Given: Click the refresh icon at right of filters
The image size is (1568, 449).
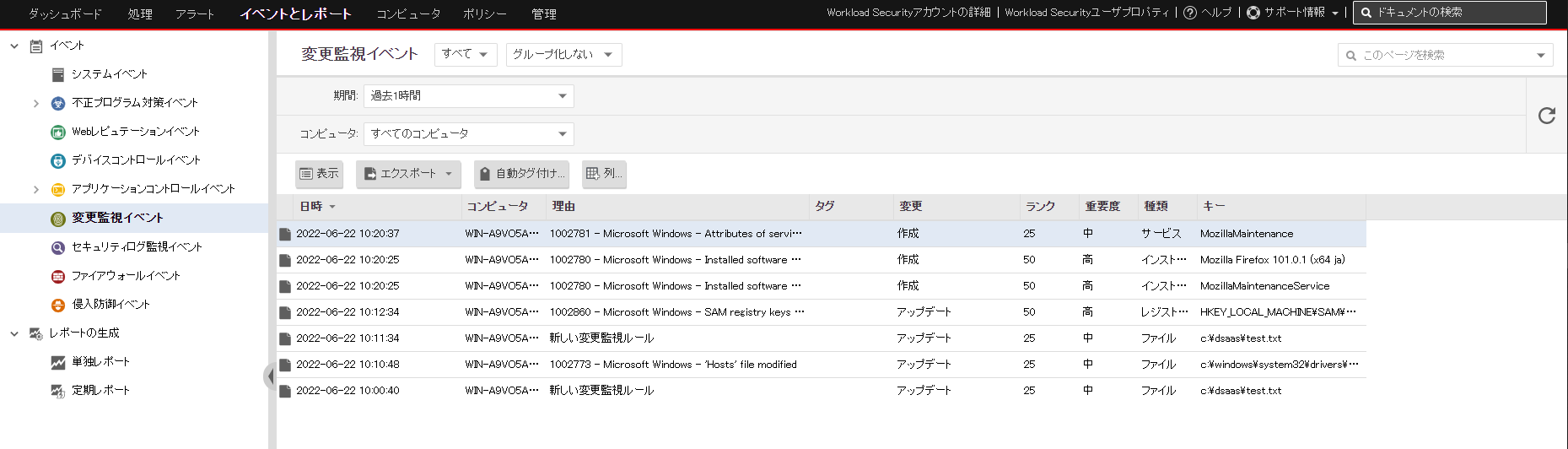Looking at the screenshot, I should point(1546,116).
